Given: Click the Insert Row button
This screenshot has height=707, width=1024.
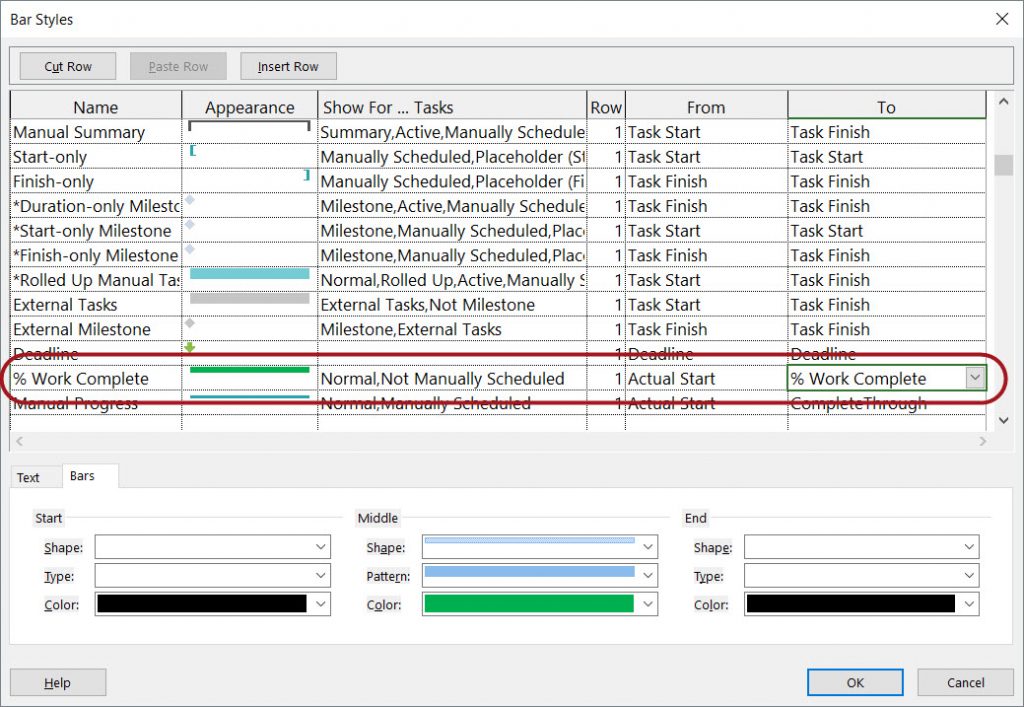Looking at the screenshot, I should (288, 66).
